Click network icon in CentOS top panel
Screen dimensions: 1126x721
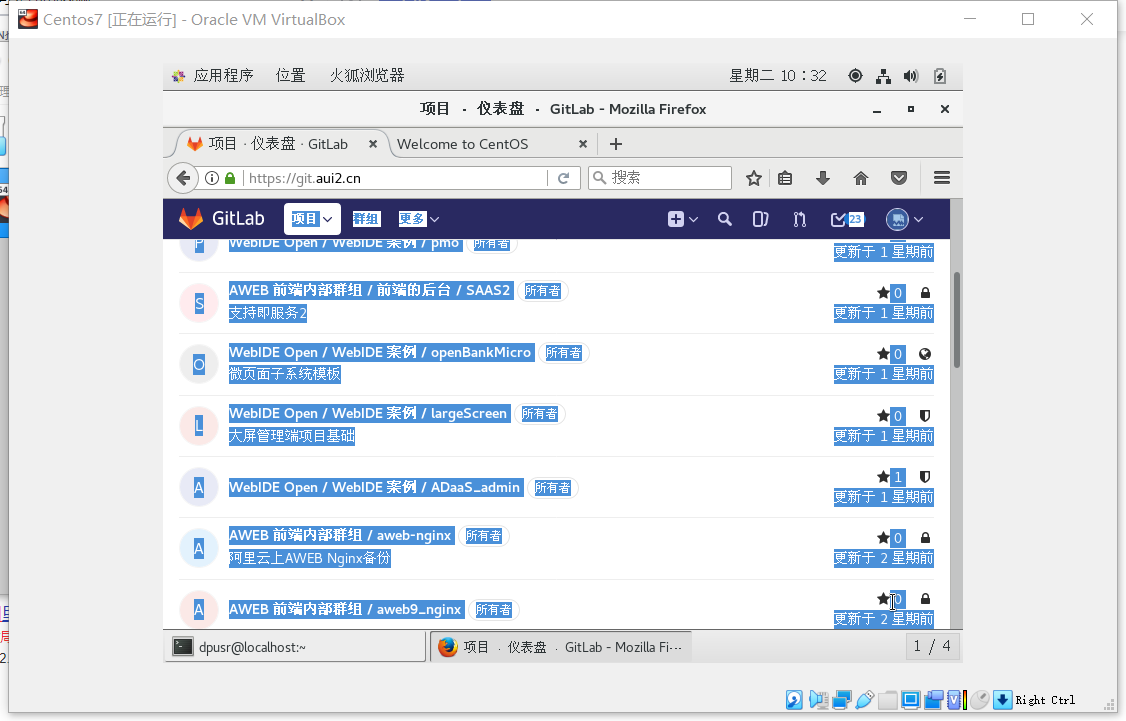(883, 76)
